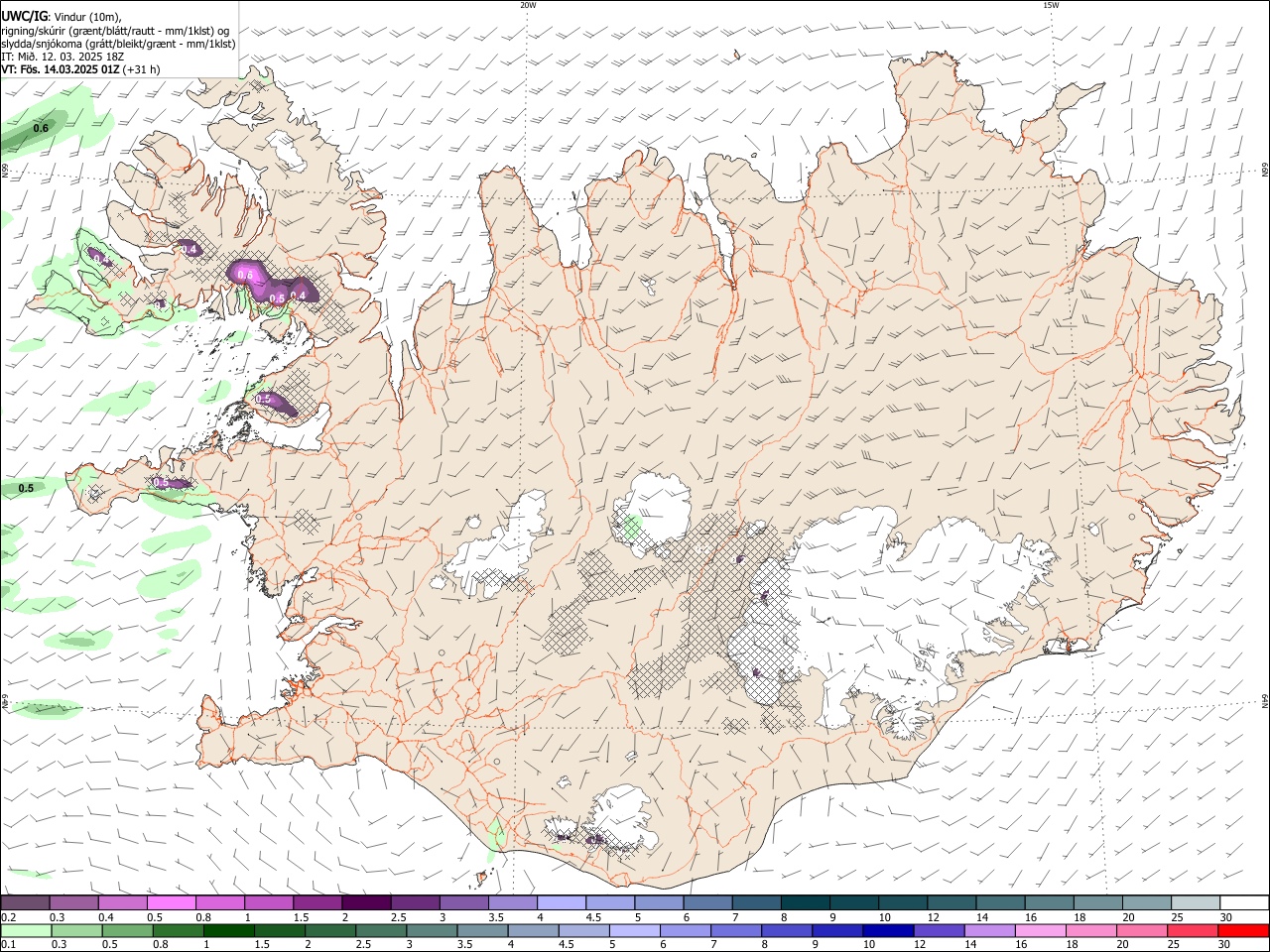
Task: Click the 64N latitude label on right edge
Action: [x=1265, y=700]
